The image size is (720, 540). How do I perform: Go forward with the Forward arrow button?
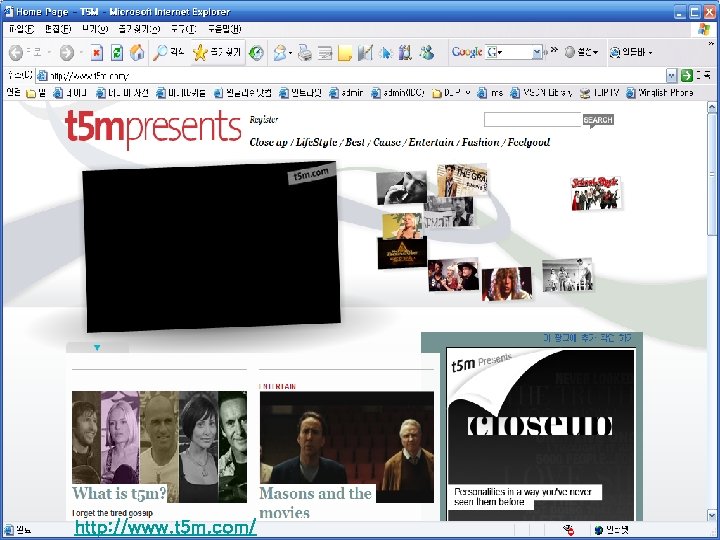[x=67, y=52]
